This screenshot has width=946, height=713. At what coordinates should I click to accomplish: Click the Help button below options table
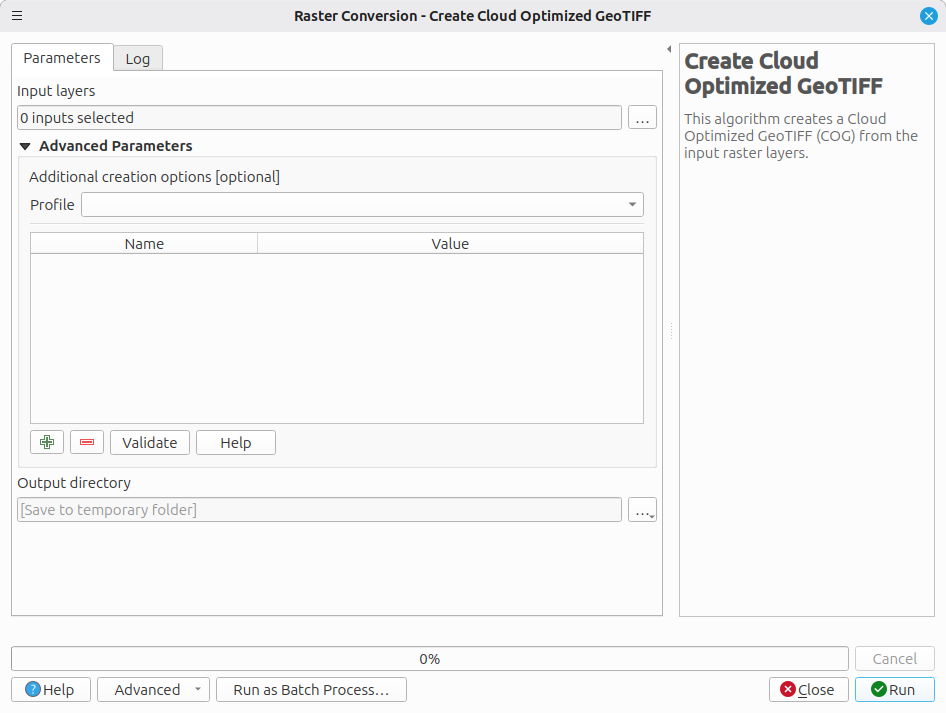(x=235, y=443)
